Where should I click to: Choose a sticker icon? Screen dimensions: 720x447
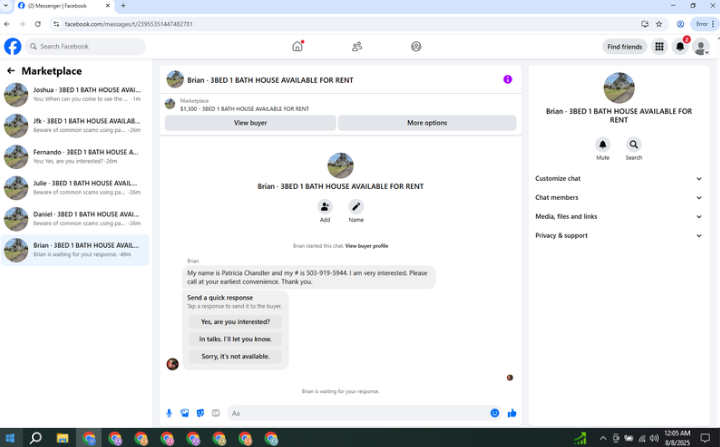(x=200, y=413)
